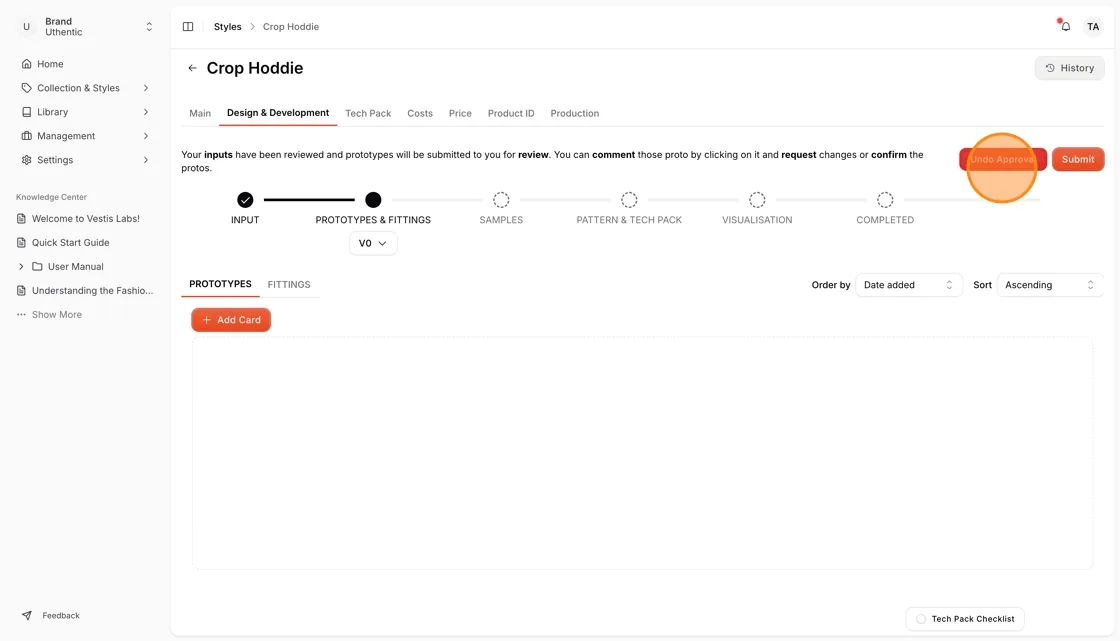Click the Tech Pack Checklist label

point(972,619)
